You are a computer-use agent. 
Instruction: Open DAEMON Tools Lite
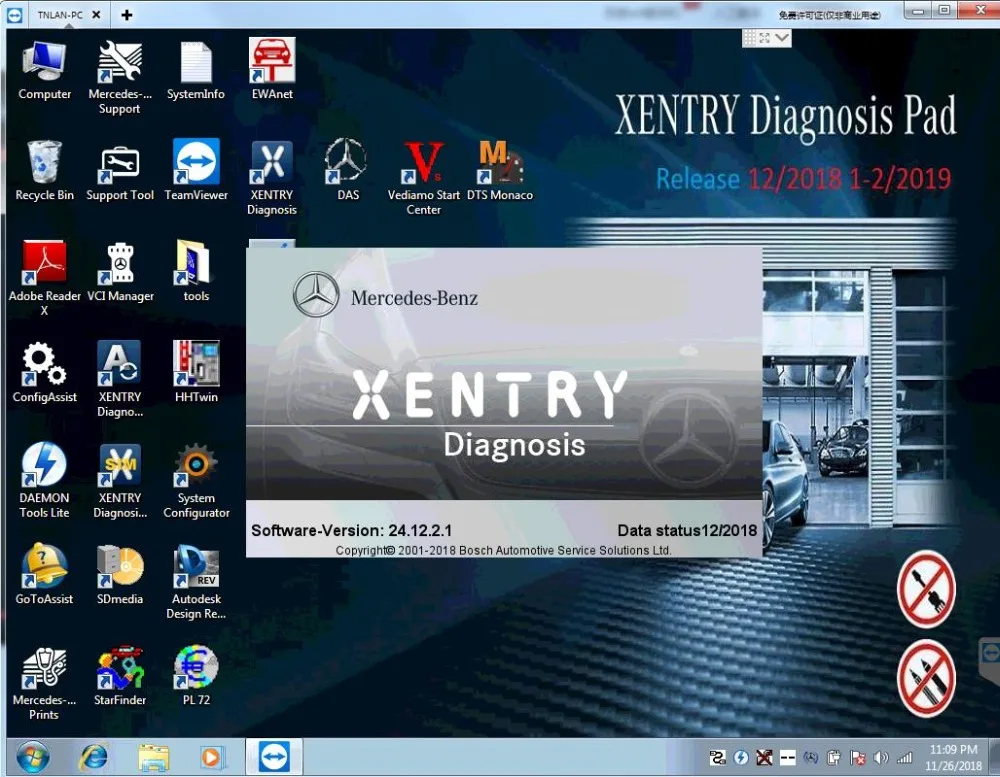[44, 480]
